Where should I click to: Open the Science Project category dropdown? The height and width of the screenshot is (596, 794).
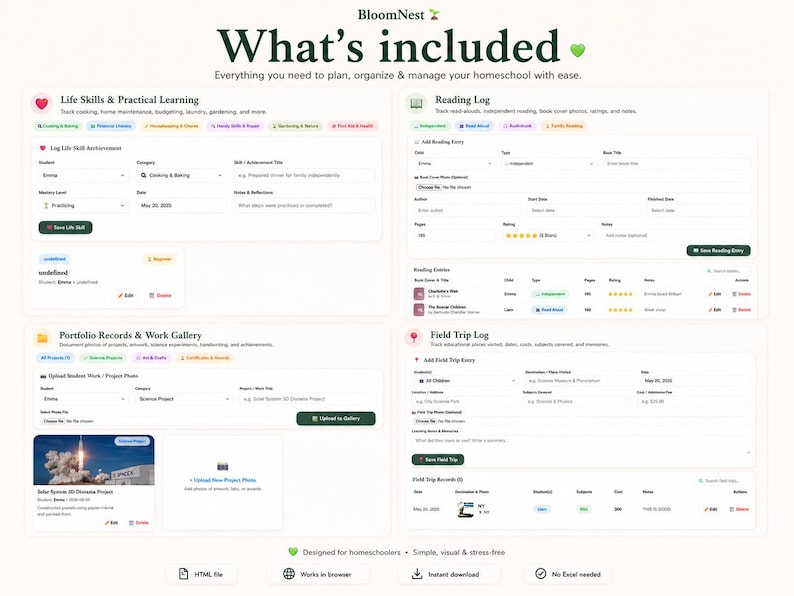(x=184, y=399)
